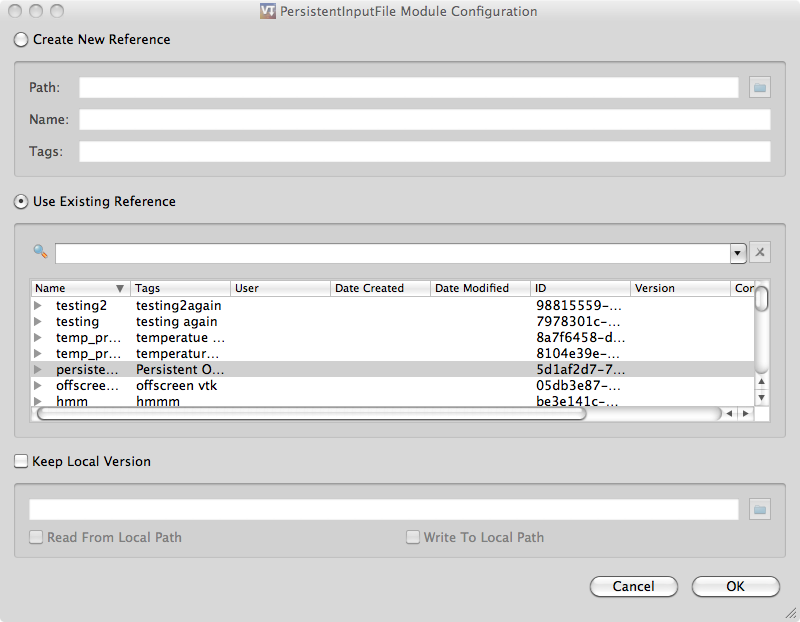Expand the offscreen vtk row
This screenshot has width=800, height=622.
pyautogui.click(x=38, y=385)
